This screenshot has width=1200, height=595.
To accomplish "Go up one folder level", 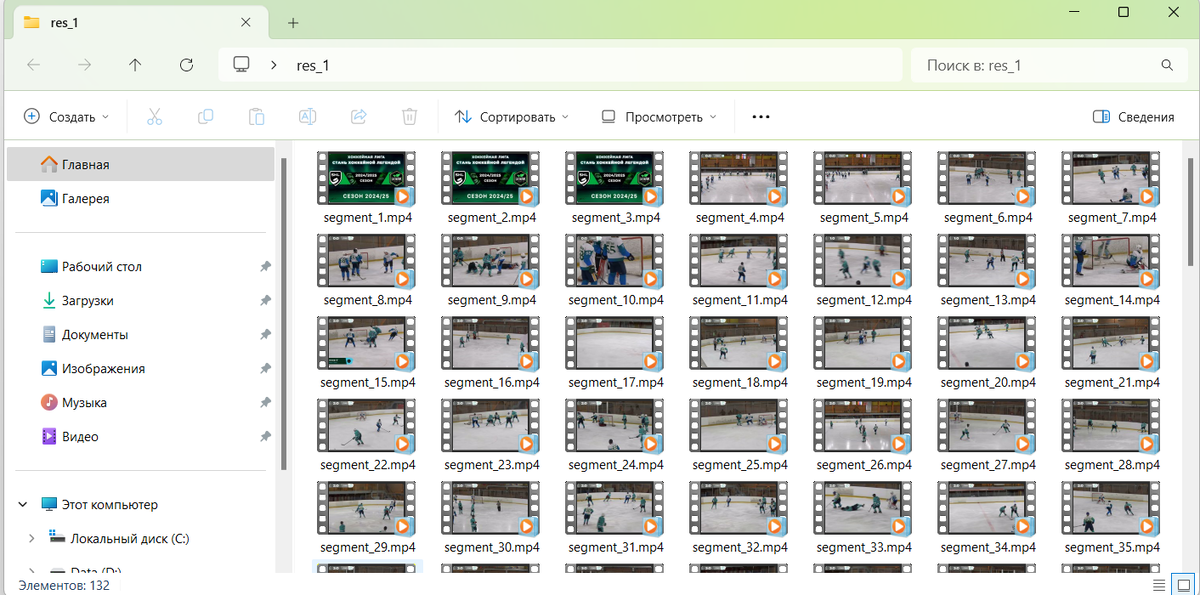I will click(135, 65).
